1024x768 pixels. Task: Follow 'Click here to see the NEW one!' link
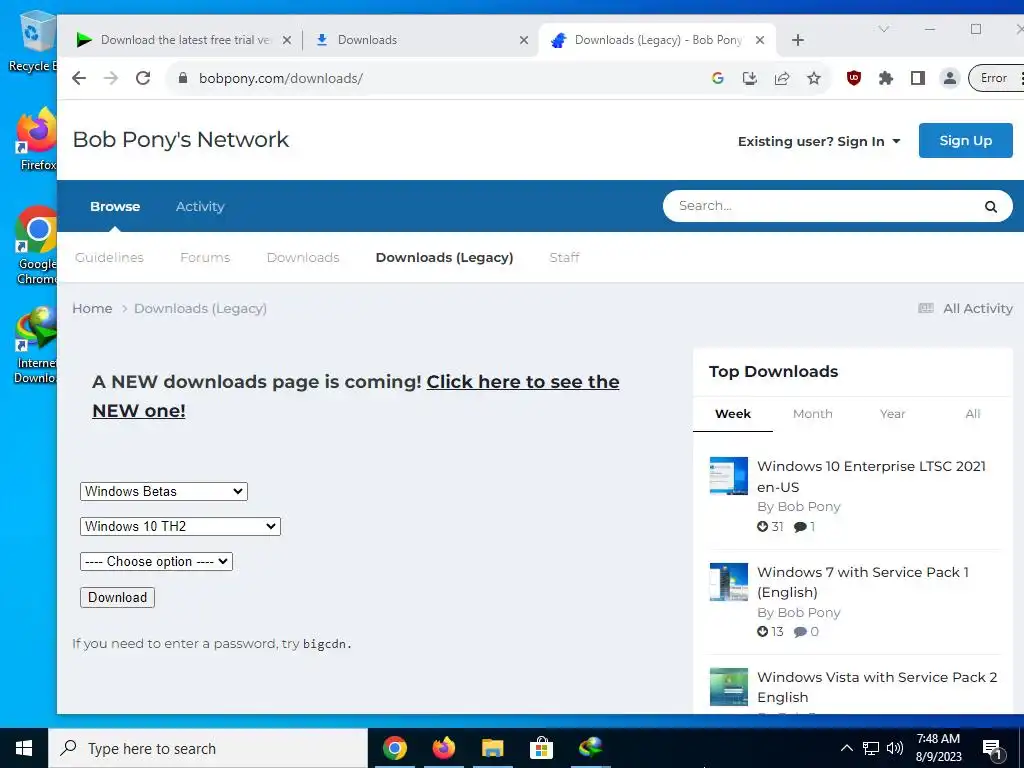tap(522, 382)
